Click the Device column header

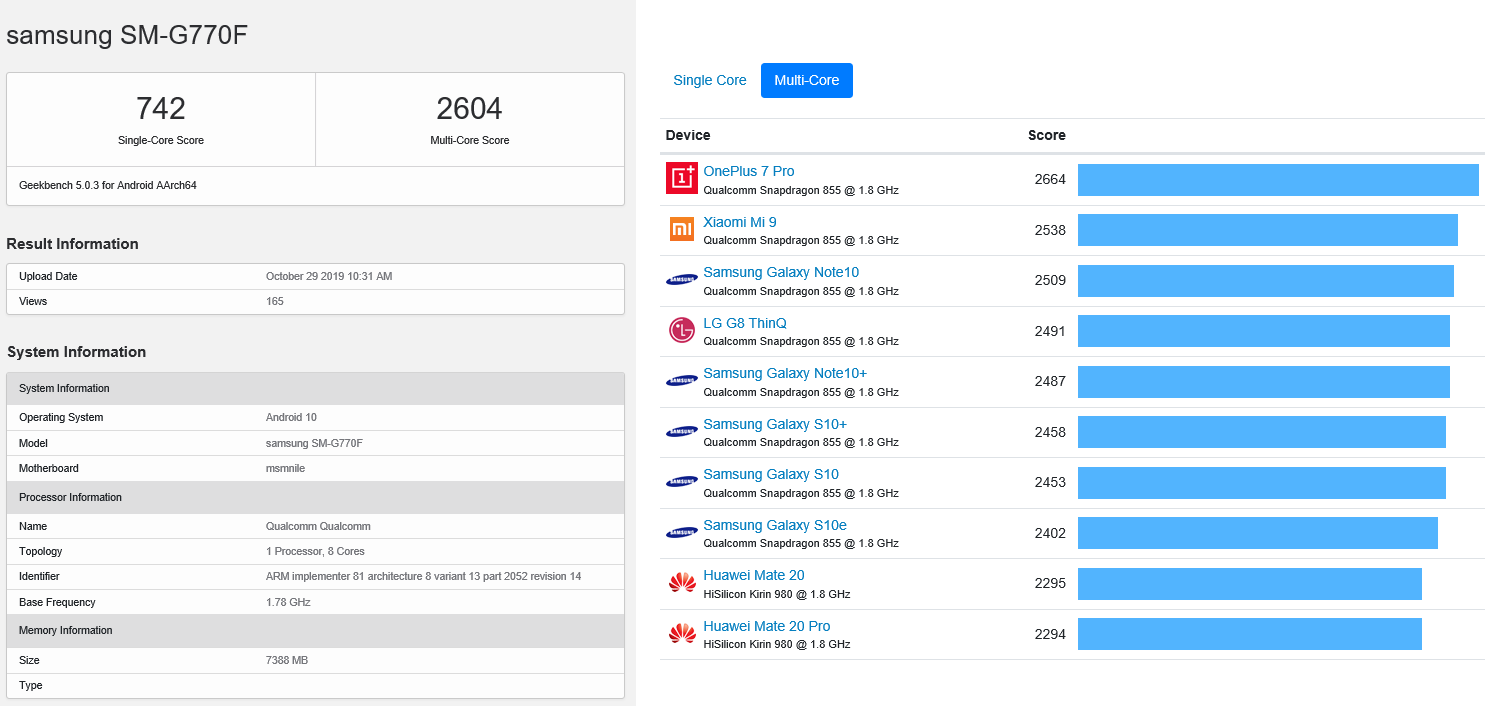688,135
